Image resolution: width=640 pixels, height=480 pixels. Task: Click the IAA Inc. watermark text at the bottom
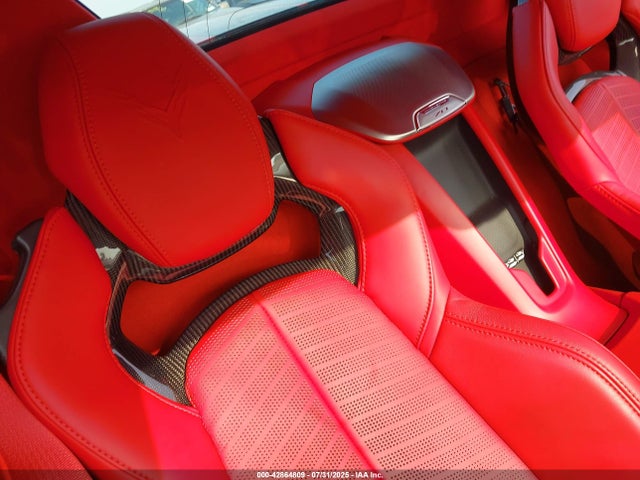[320, 474]
